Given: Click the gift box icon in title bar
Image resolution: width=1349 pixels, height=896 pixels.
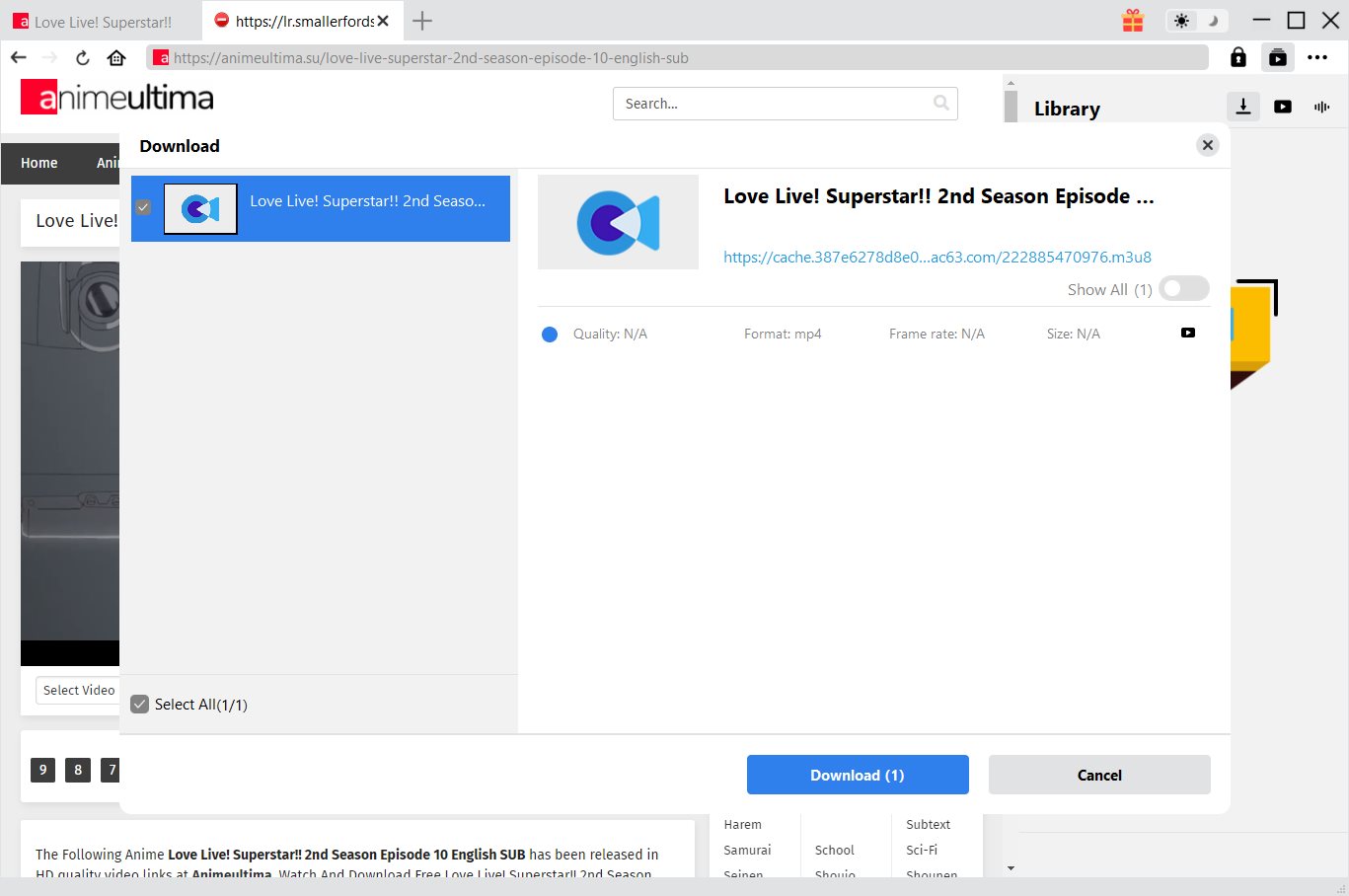Looking at the screenshot, I should pos(1133,21).
